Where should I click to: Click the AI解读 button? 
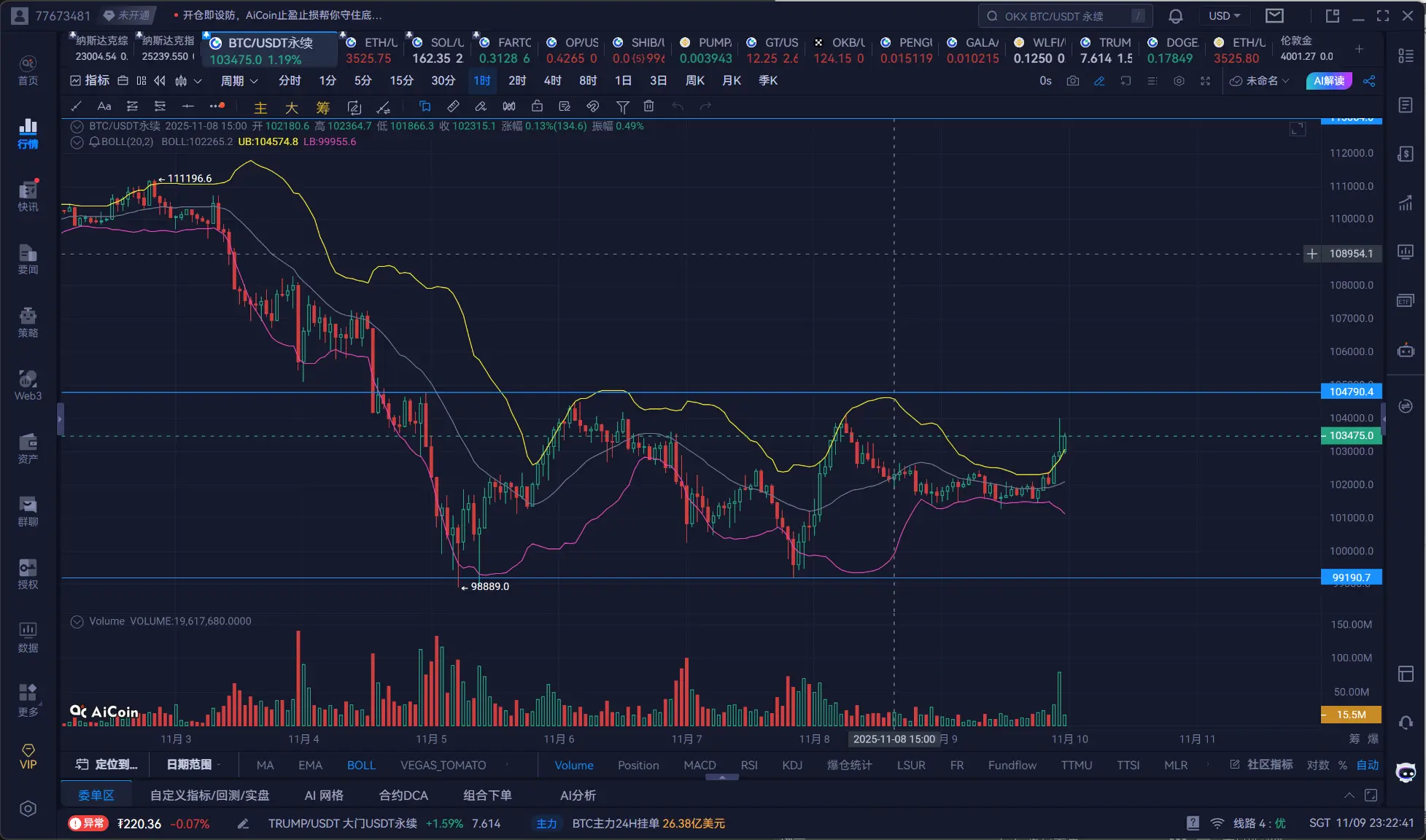tap(1328, 81)
